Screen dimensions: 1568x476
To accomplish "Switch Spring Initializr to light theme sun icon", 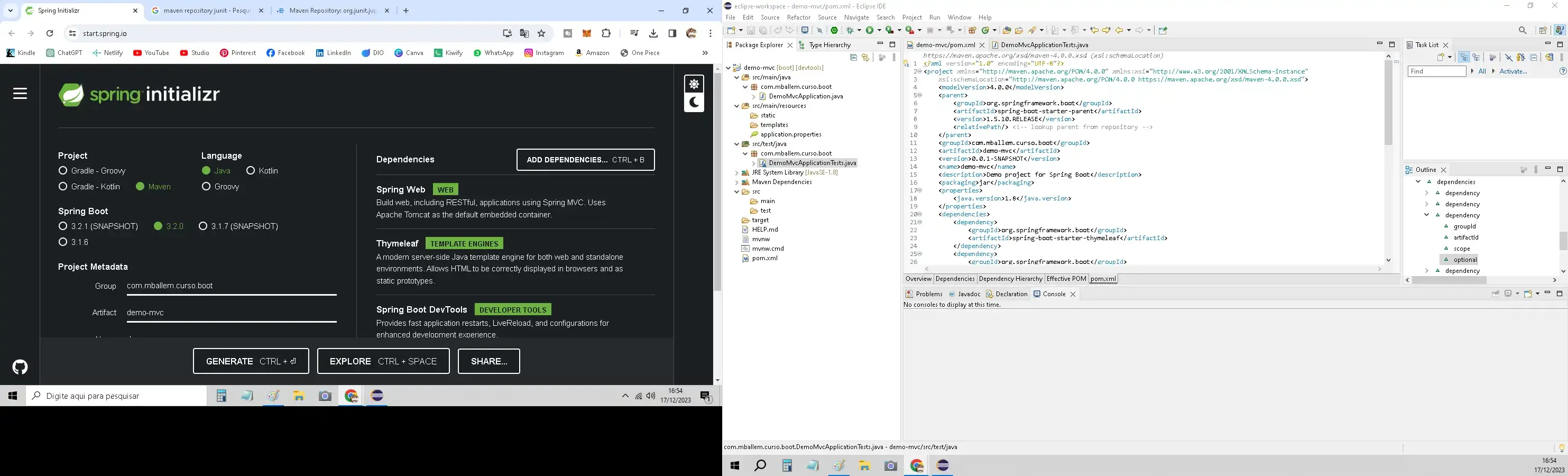I will 694,84.
